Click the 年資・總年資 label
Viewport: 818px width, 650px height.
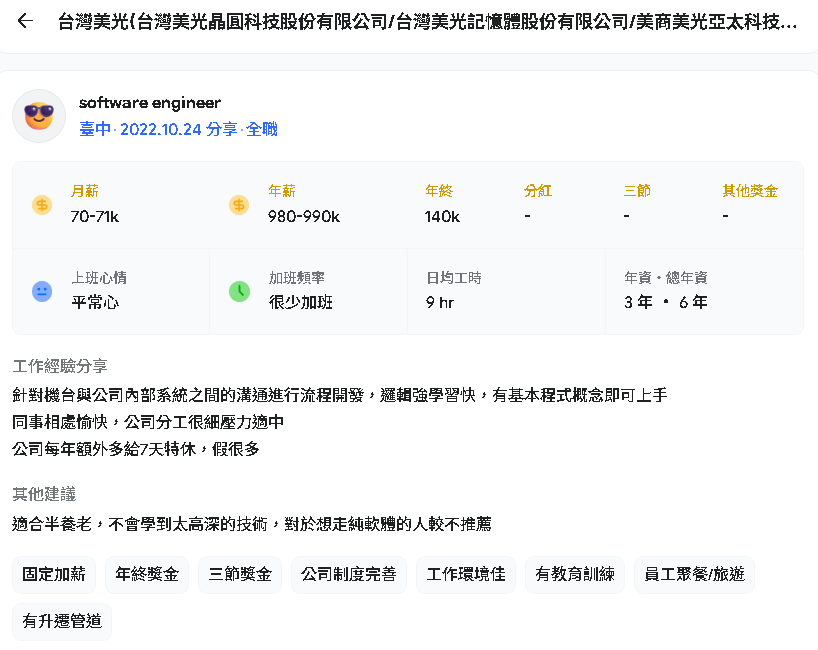(666, 278)
